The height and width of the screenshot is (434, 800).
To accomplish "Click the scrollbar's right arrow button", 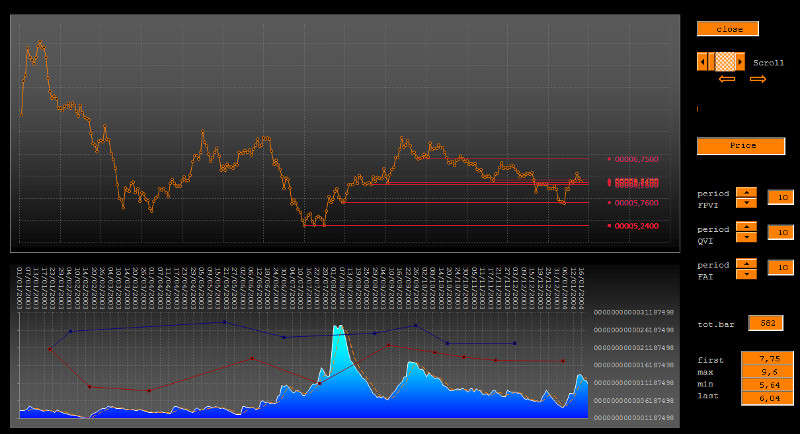I will pos(740,62).
